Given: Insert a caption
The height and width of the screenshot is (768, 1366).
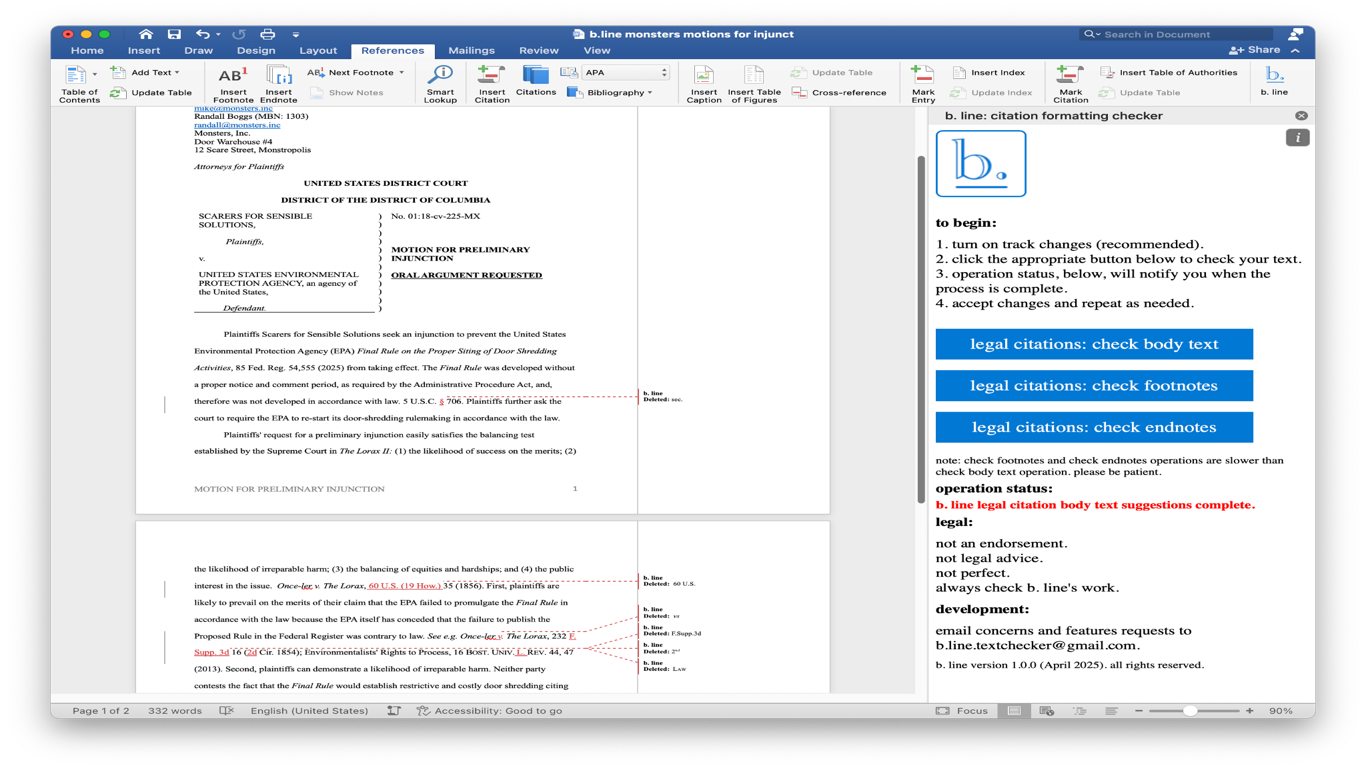Looking at the screenshot, I should click(x=704, y=84).
